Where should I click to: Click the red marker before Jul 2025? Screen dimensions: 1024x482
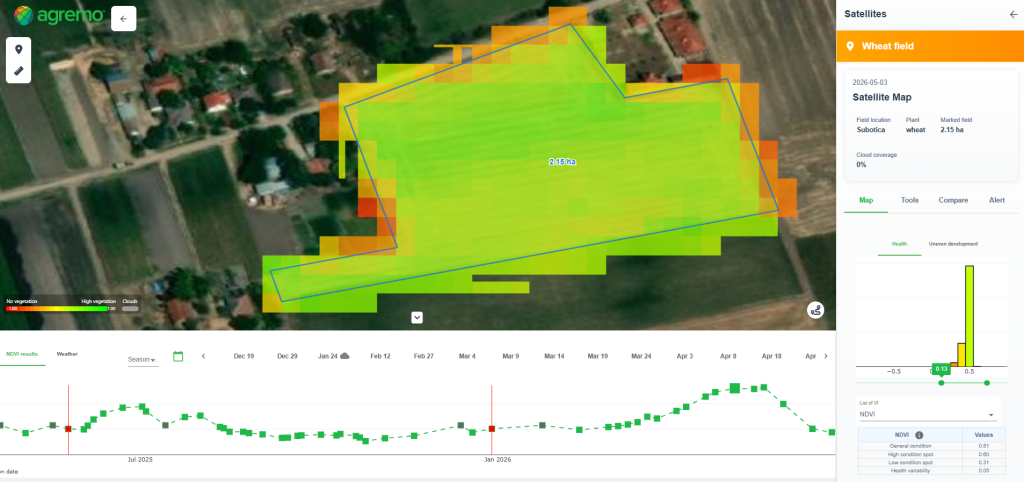click(x=68, y=429)
